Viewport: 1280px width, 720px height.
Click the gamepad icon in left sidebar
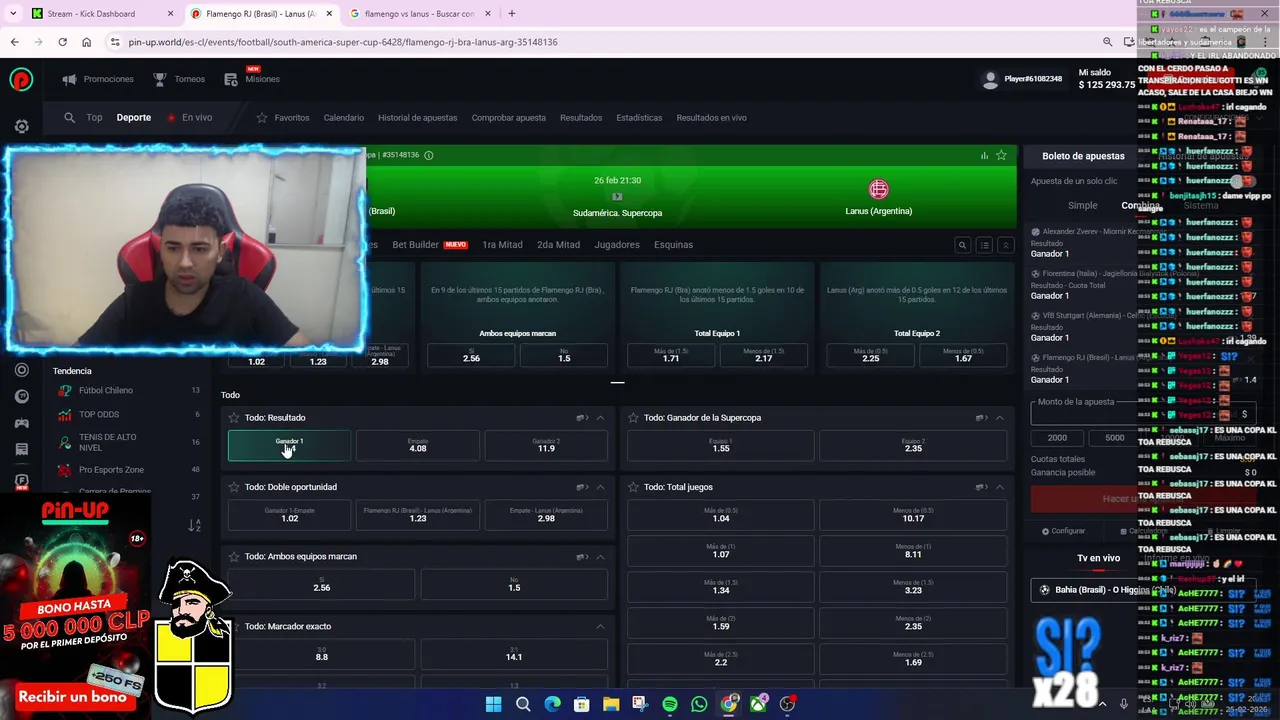click(x=22, y=423)
